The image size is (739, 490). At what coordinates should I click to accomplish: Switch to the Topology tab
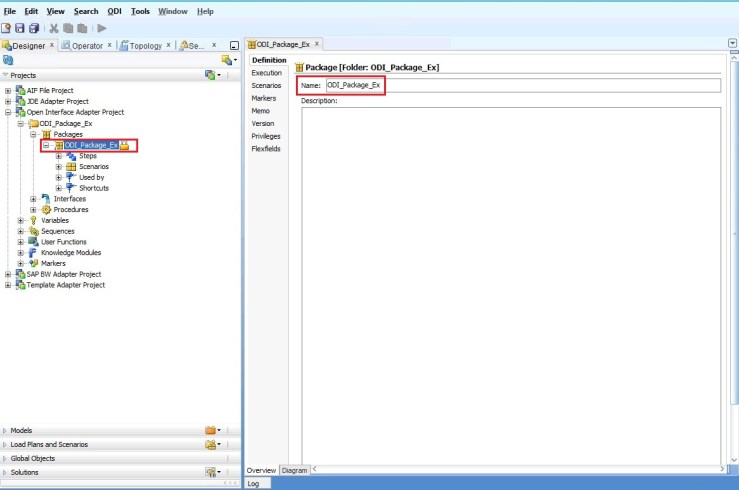pyautogui.click(x=140, y=45)
